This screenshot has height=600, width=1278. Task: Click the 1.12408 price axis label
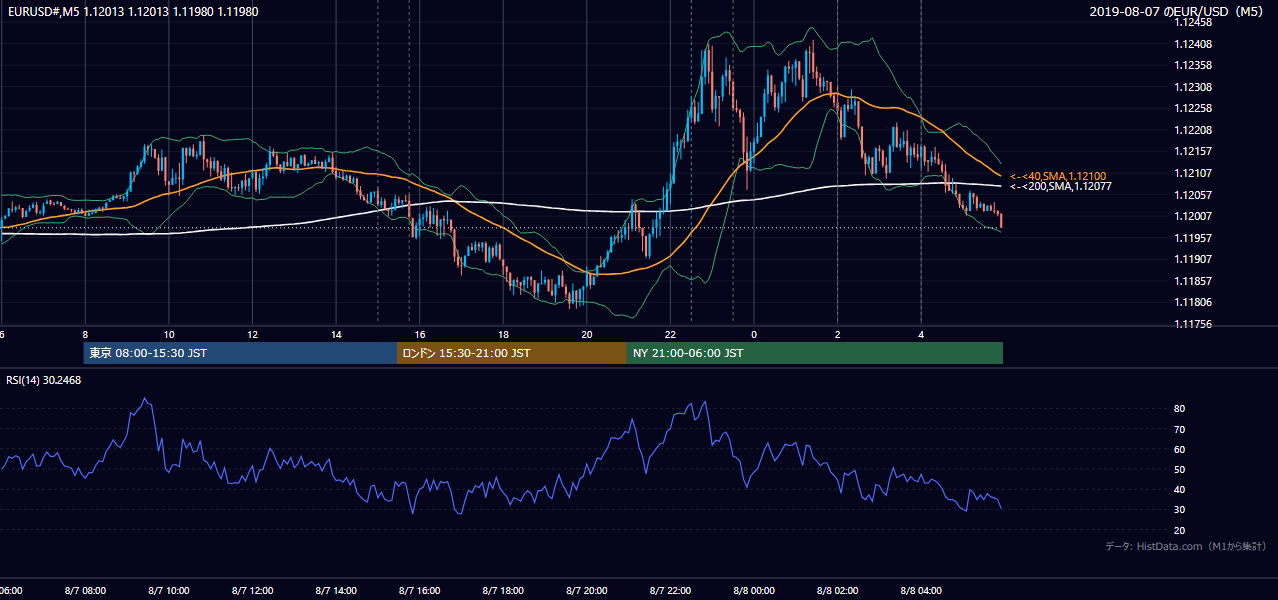coord(1193,44)
